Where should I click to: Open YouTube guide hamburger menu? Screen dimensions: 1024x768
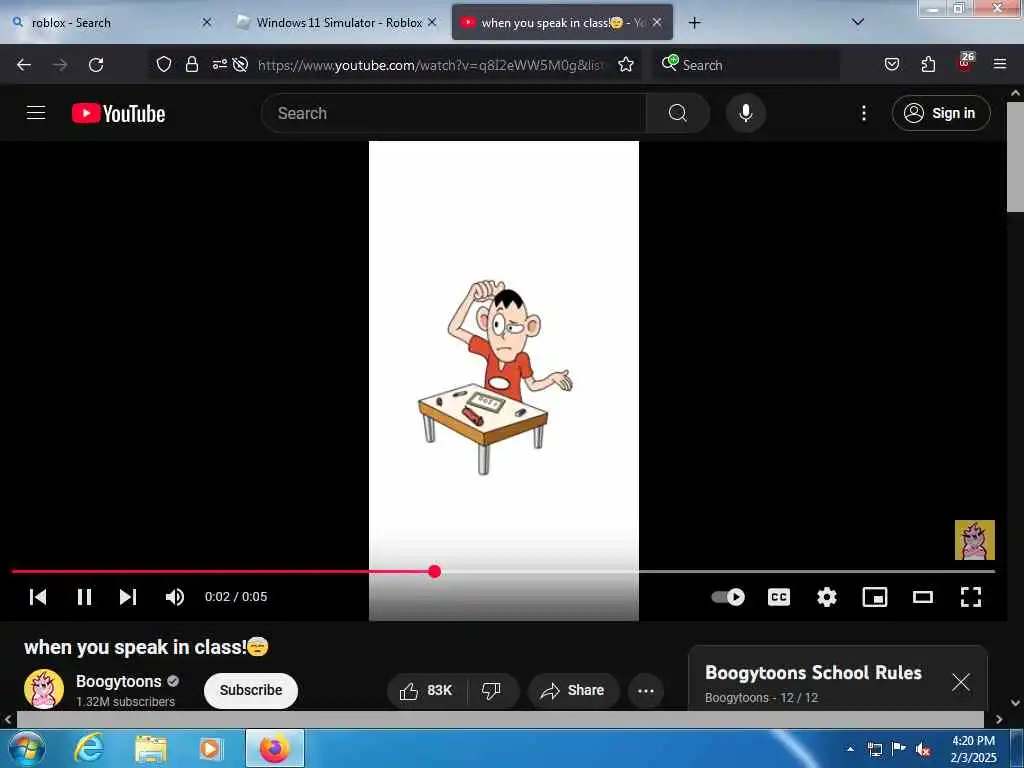(x=36, y=113)
